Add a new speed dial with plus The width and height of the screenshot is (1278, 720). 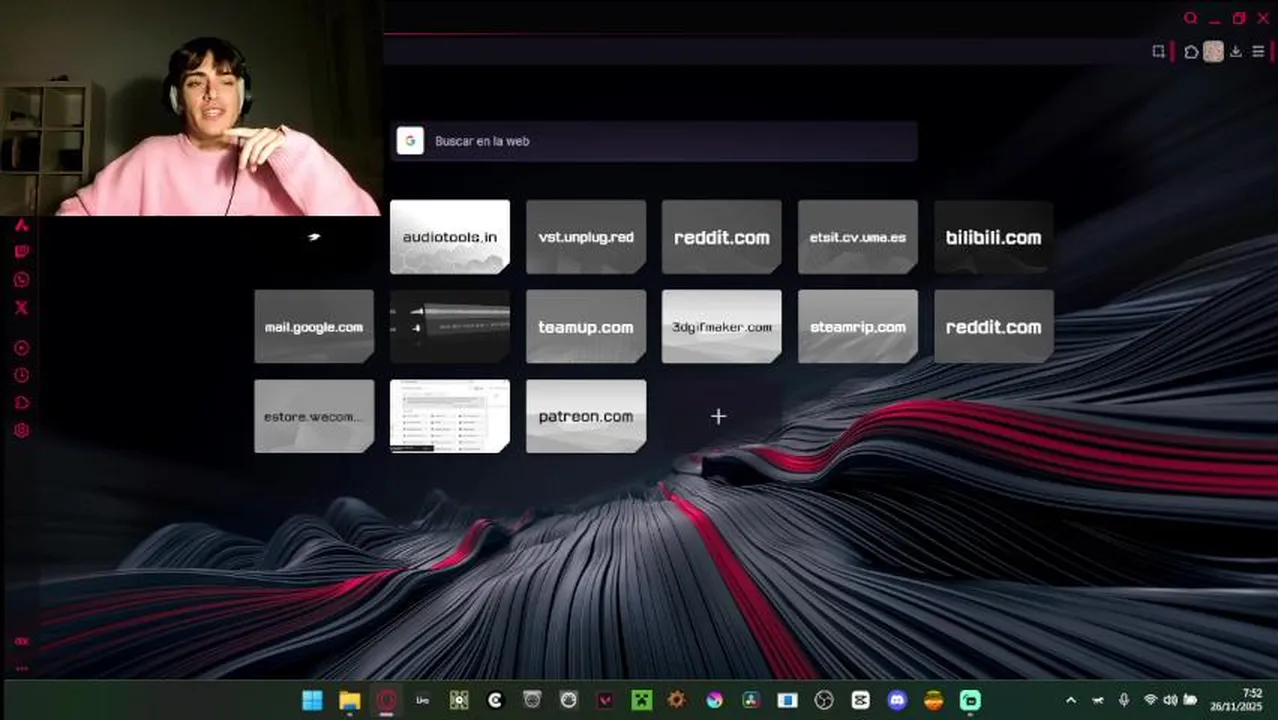click(x=718, y=416)
